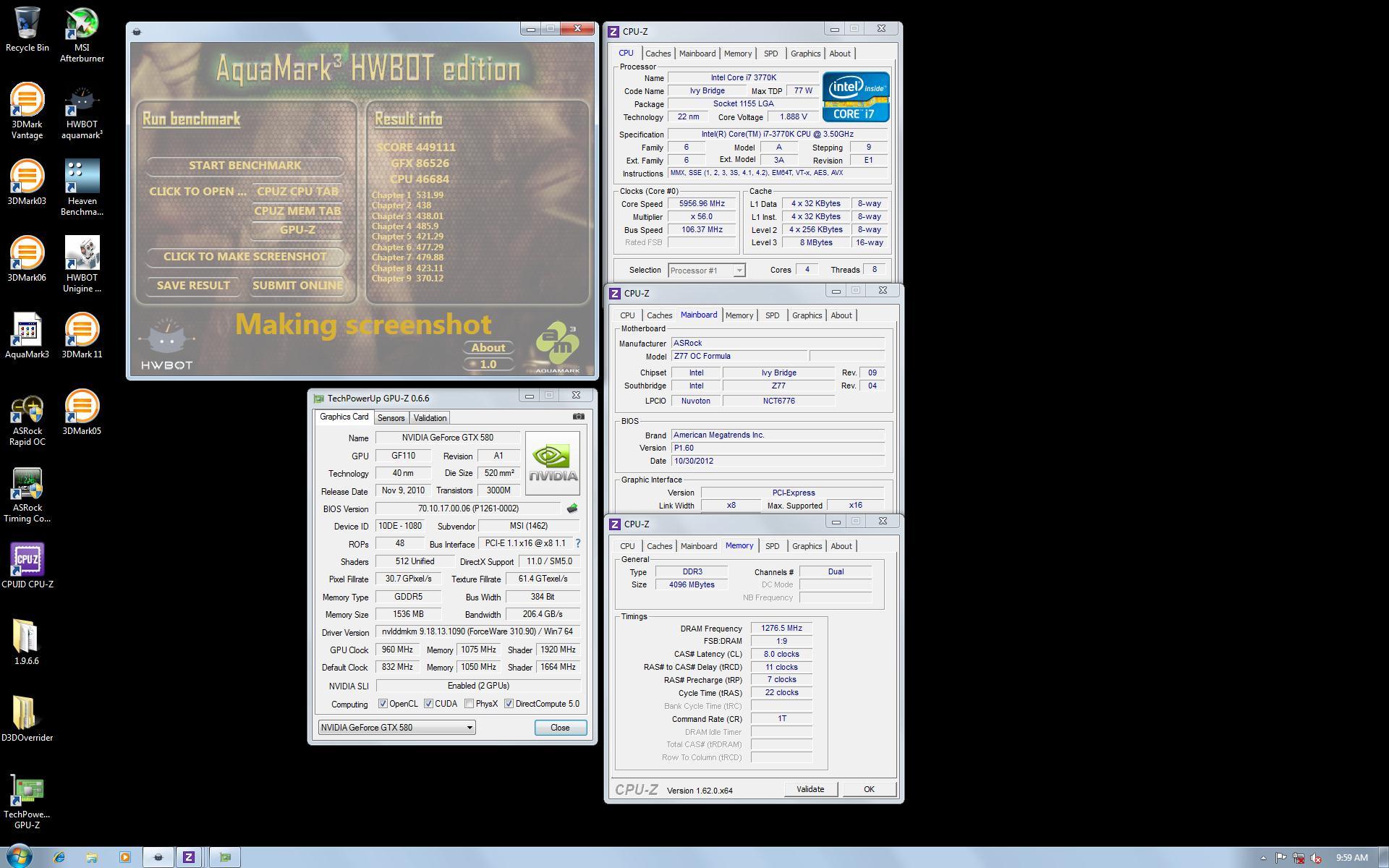Switch to Validation tab in GPU-Z

pyautogui.click(x=430, y=418)
